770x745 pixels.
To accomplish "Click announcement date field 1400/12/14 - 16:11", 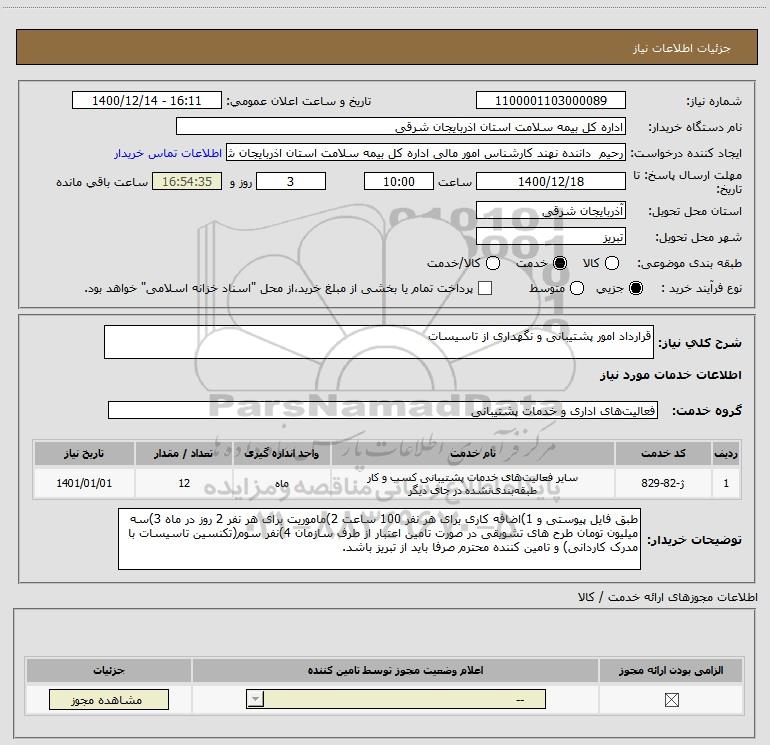I will (147, 101).
